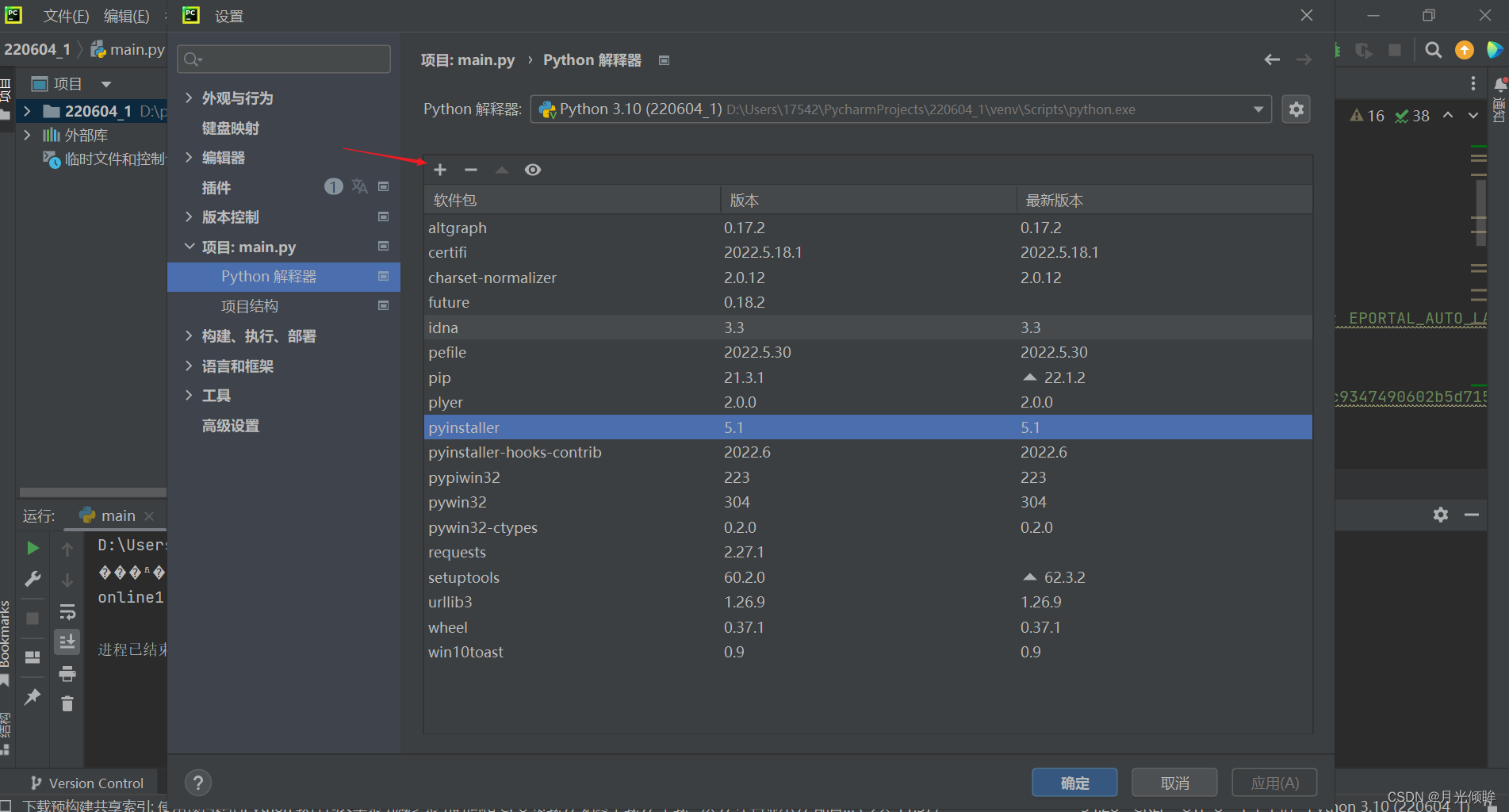Screen dimensions: 1509x812
Task: Expand the 外部库 tree node
Action: pyautogui.click(x=27, y=135)
